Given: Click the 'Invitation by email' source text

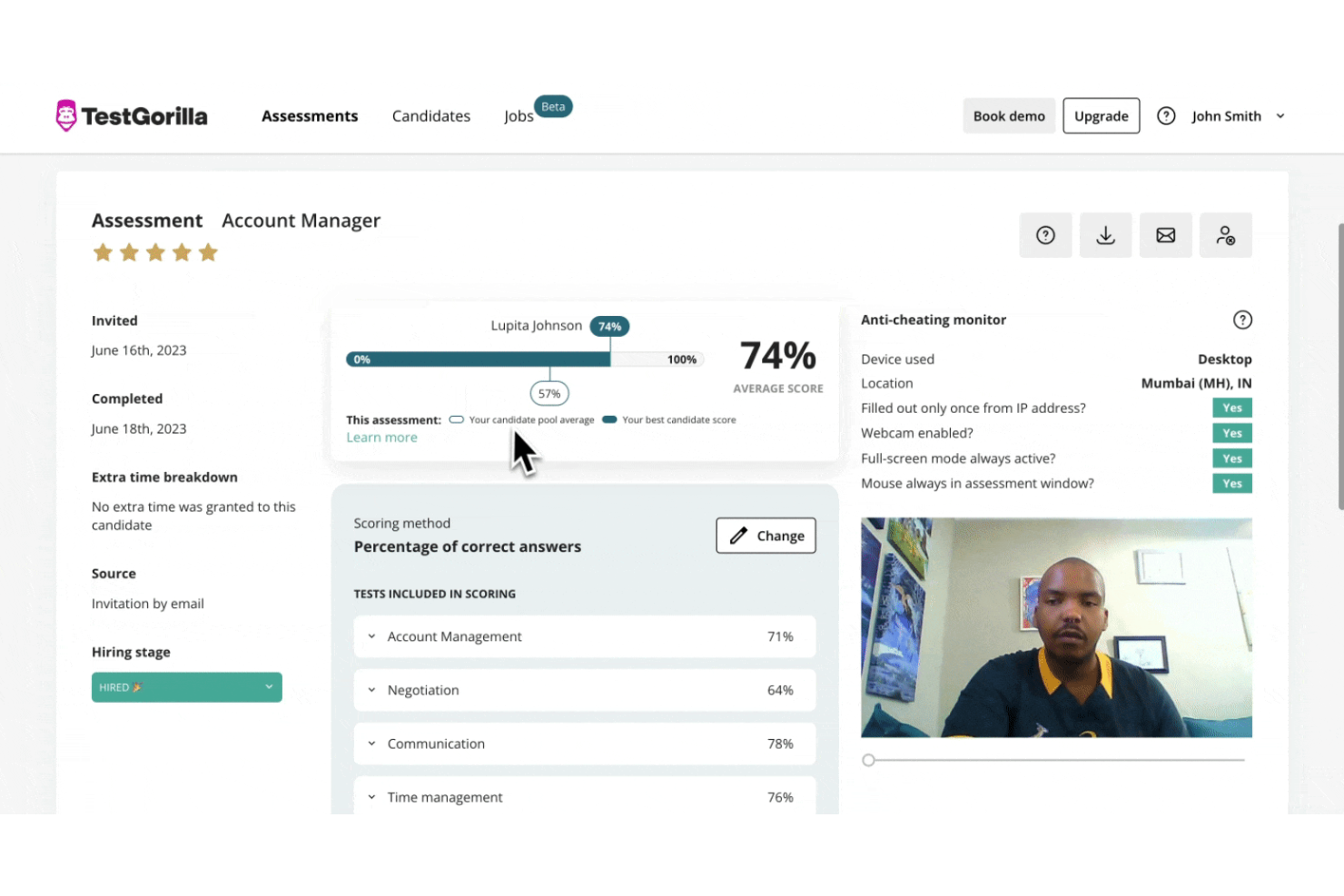Looking at the screenshot, I should tap(147, 604).
